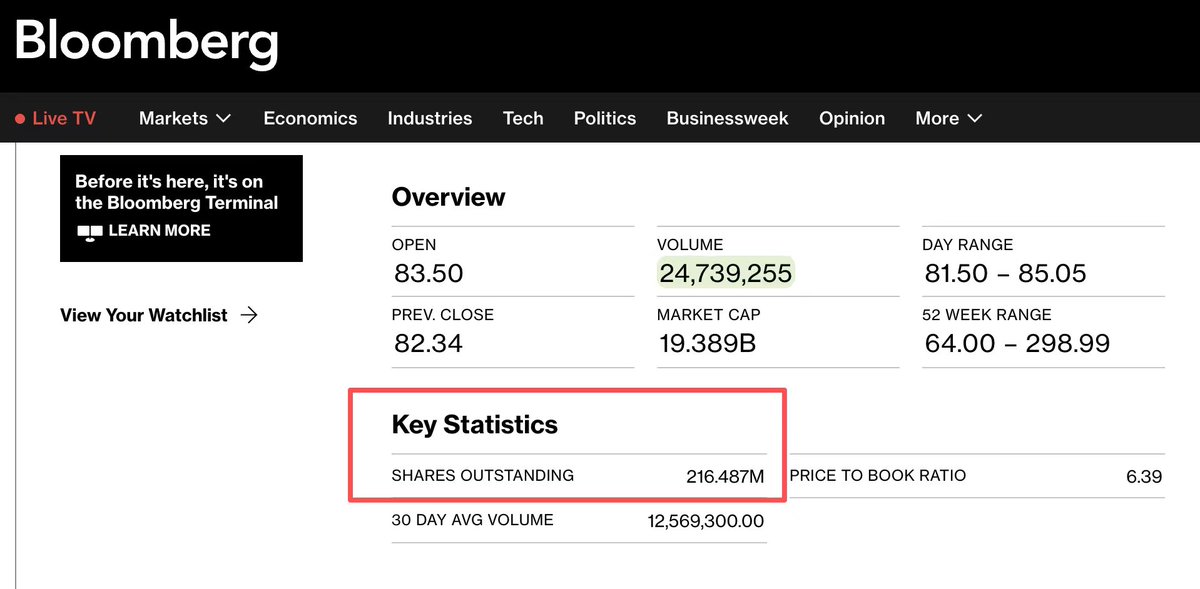Open the Markets dropdown chevron

pos(222,118)
